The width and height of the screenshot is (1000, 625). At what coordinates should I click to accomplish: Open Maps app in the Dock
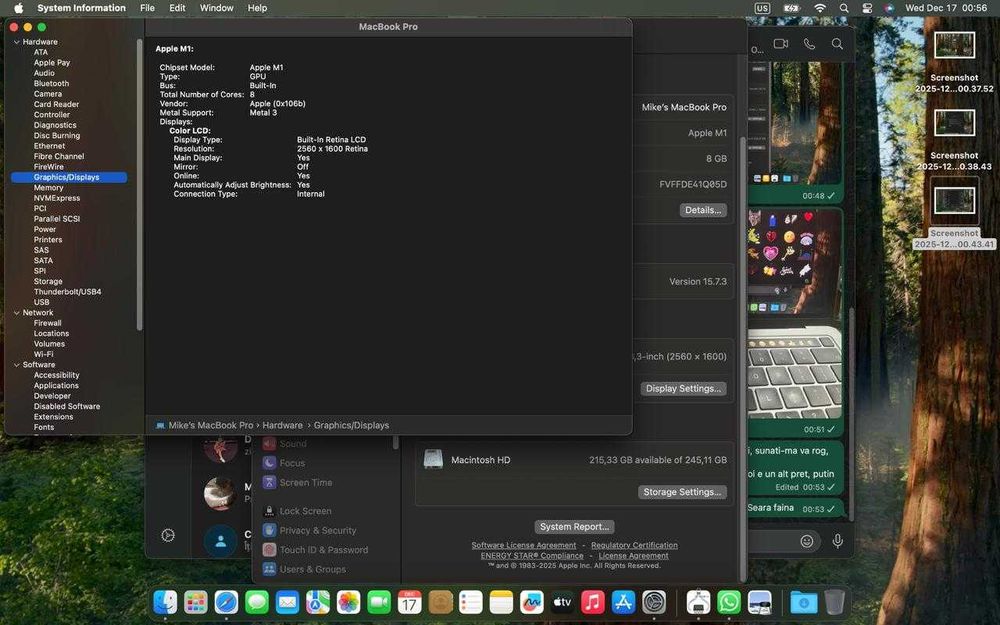(318, 601)
